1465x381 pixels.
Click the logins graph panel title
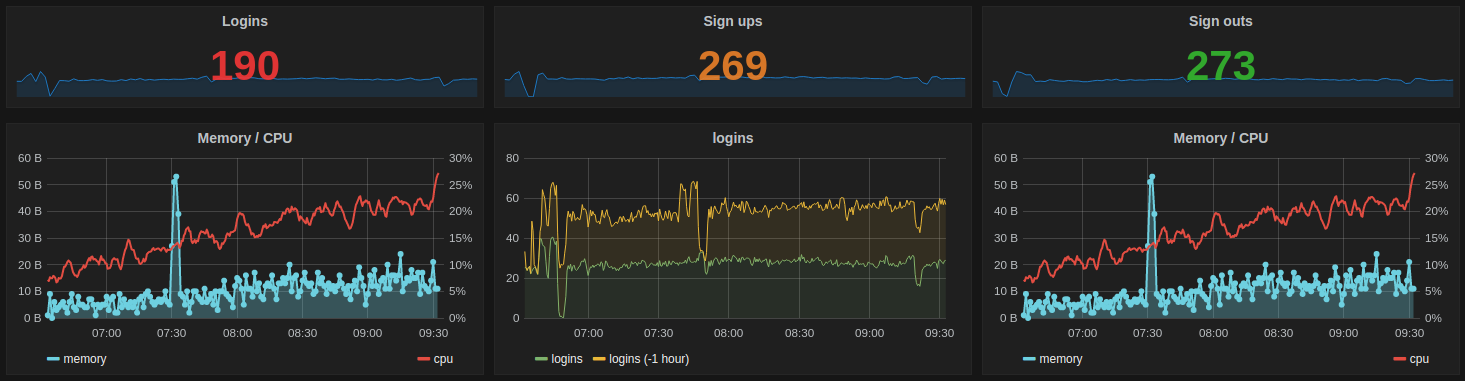[733, 138]
